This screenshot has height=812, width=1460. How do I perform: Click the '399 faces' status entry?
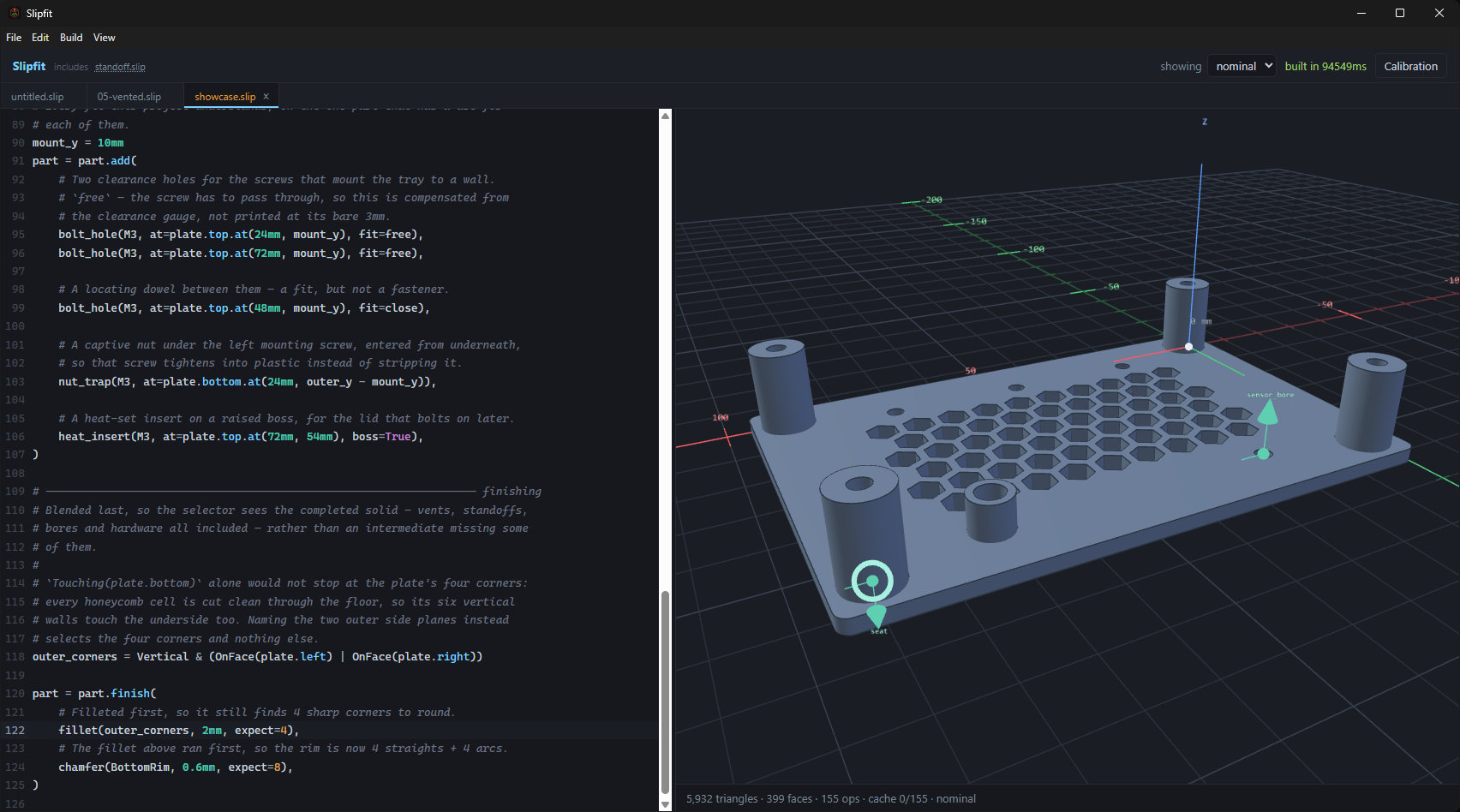[789, 798]
